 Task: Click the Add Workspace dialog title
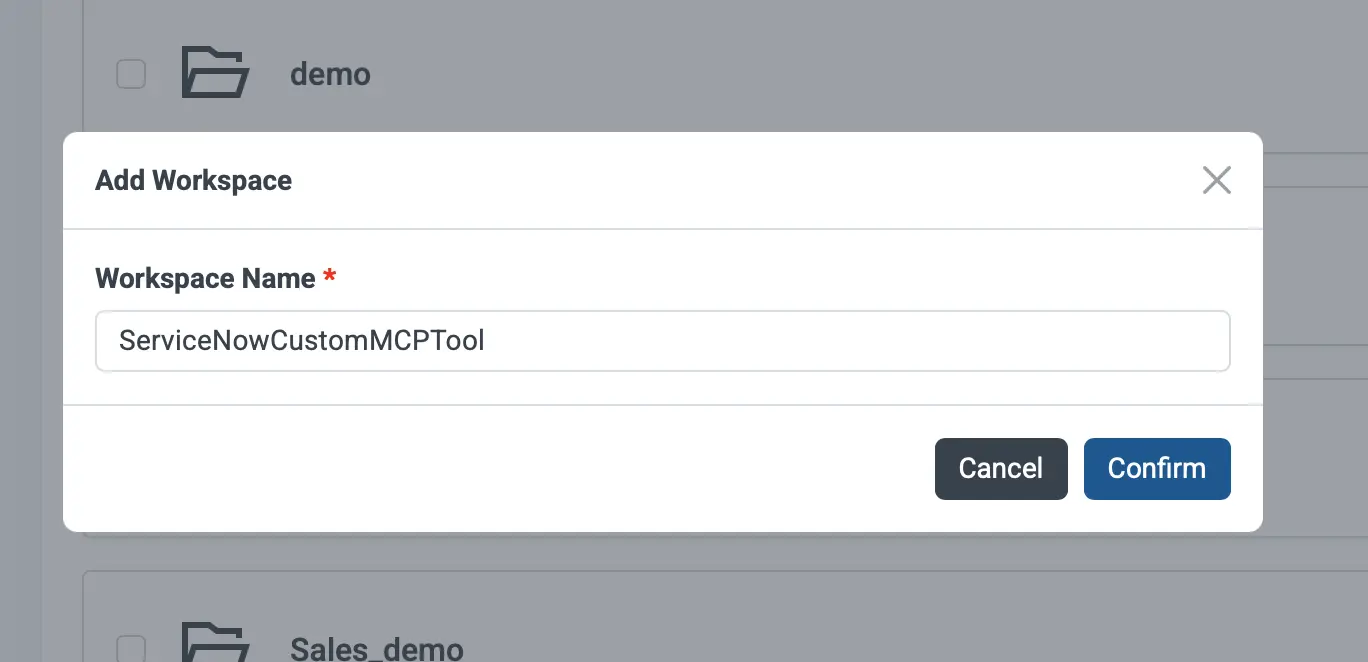pyautogui.click(x=193, y=181)
